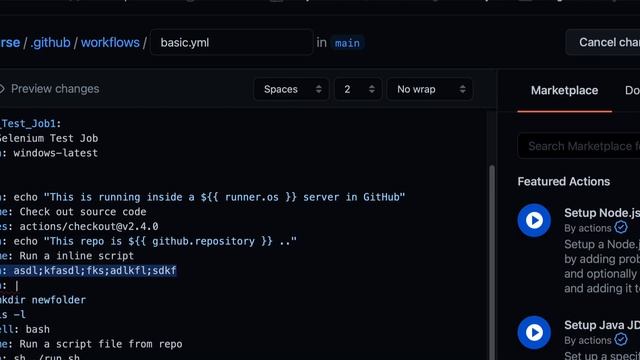This screenshot has width=640, height=360.
Task: Click the editor vertical scrollbar
Action: click(x=492, y=261)
